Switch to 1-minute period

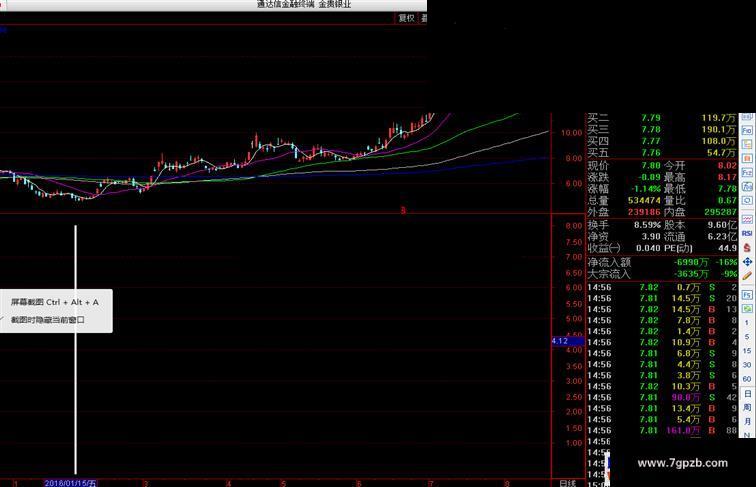point(747,323)
